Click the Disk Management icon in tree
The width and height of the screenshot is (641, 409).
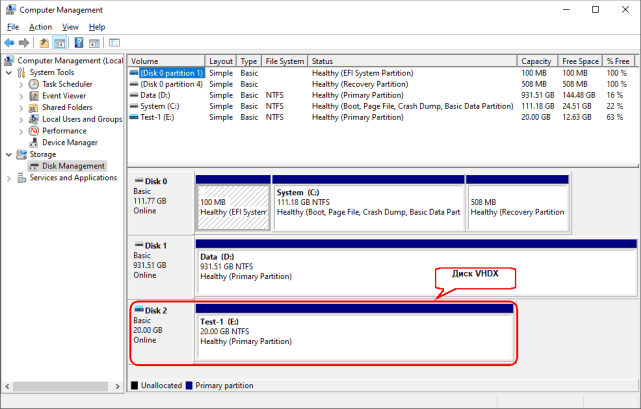click(x=34, y=166)
